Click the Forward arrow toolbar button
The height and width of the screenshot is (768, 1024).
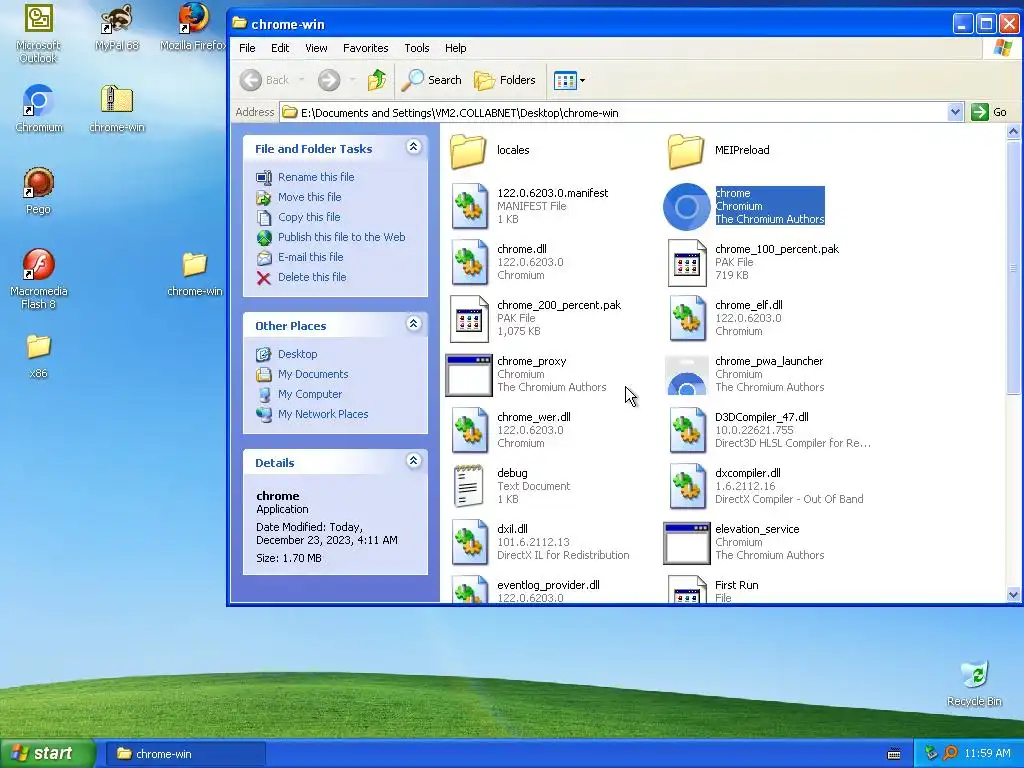pyautogui.click(x=329, y=80)
